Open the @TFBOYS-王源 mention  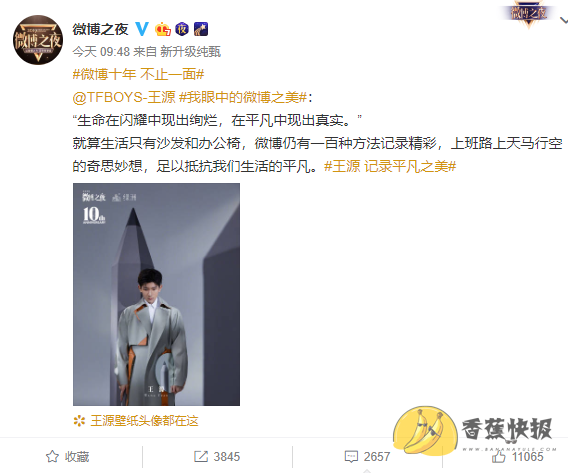124,97
